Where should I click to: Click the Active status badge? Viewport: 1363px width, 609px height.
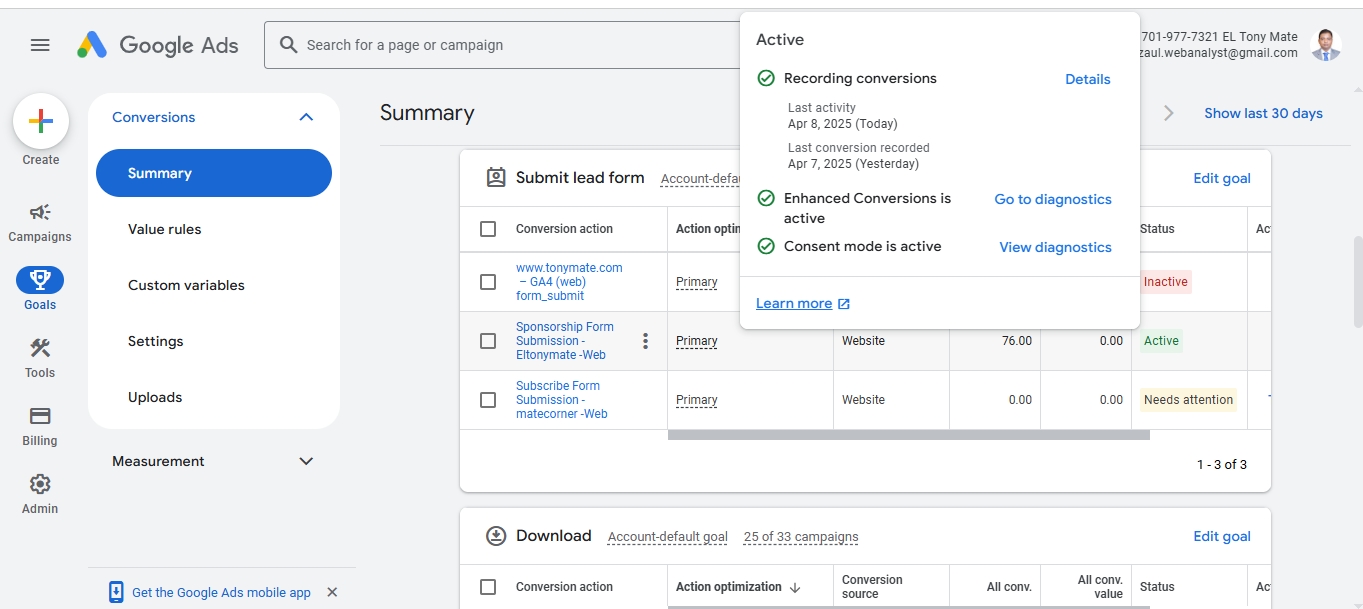click(x=1161, y=341)
